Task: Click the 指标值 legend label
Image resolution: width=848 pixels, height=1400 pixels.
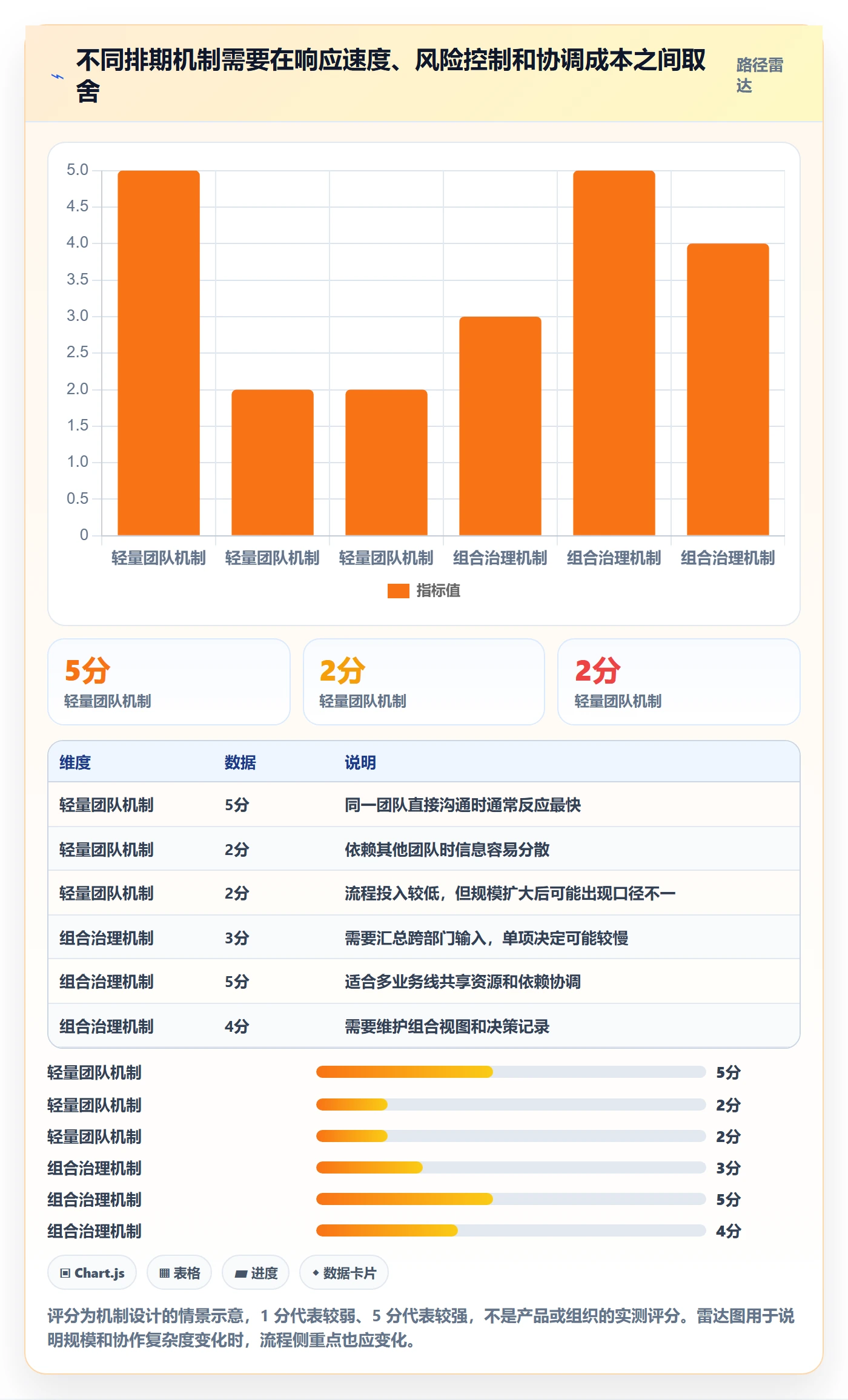Action: click(x=439, y=590)
